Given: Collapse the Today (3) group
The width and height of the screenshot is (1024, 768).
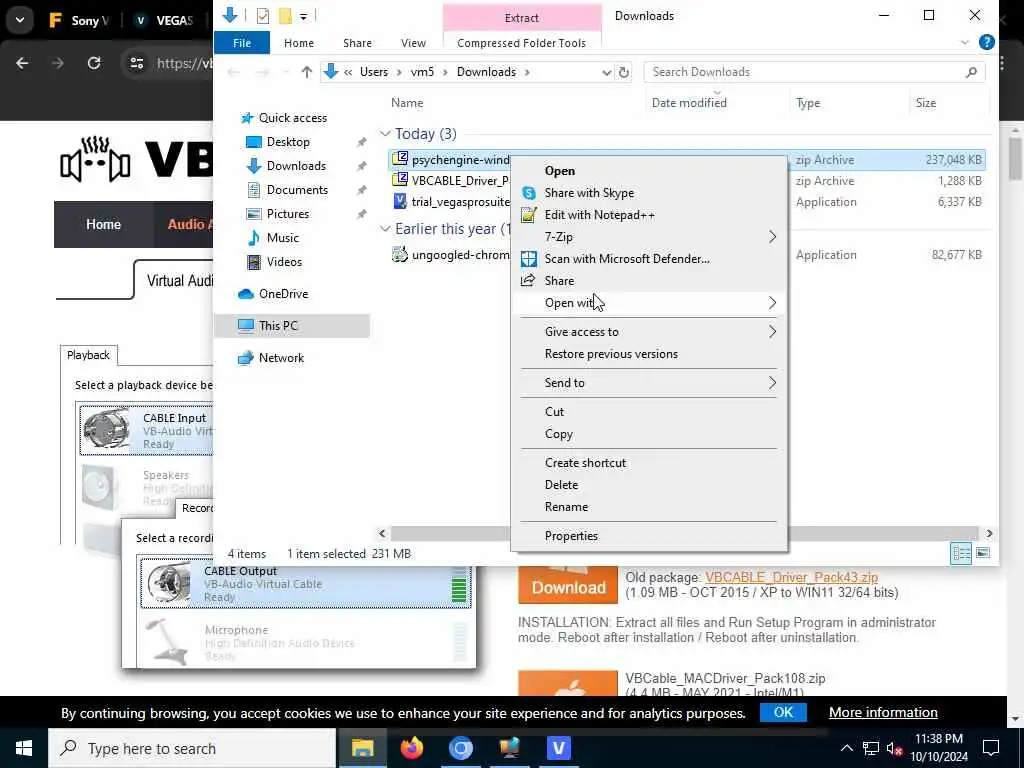Looking at the screenshot, I should click(385, 134).
